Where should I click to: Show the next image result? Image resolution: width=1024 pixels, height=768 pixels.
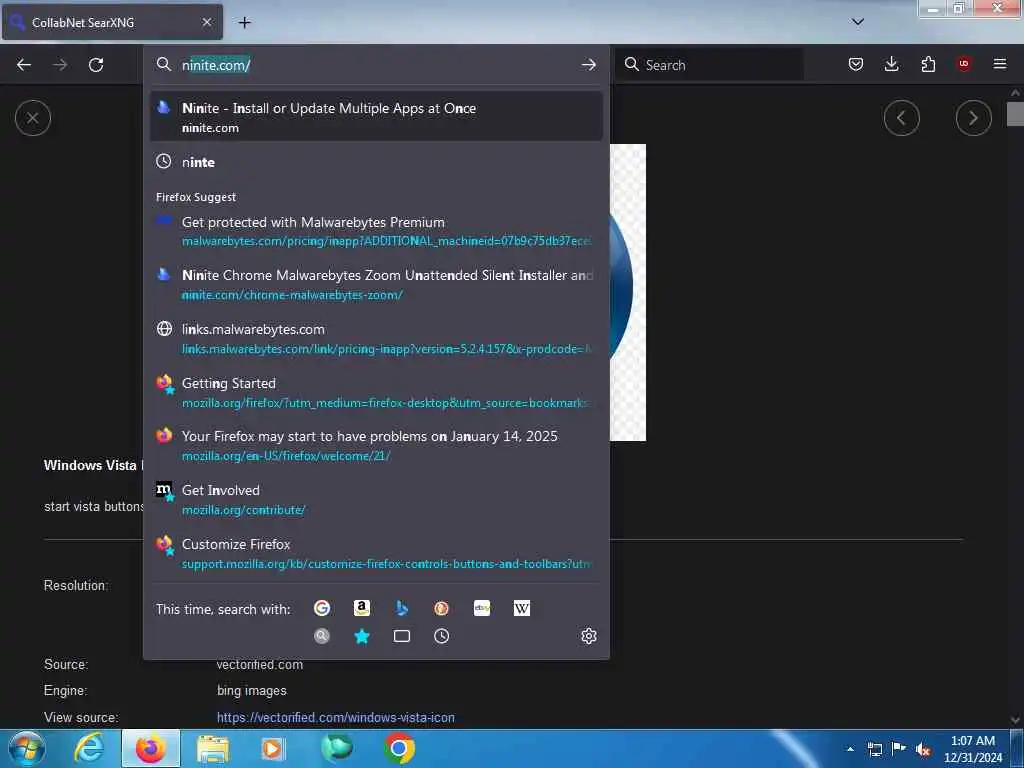pyautogui.click(x=973, y=118)
